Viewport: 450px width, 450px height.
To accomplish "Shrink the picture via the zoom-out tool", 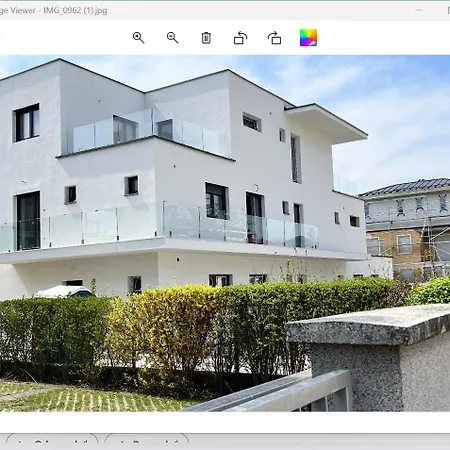I will pos(172,38).
